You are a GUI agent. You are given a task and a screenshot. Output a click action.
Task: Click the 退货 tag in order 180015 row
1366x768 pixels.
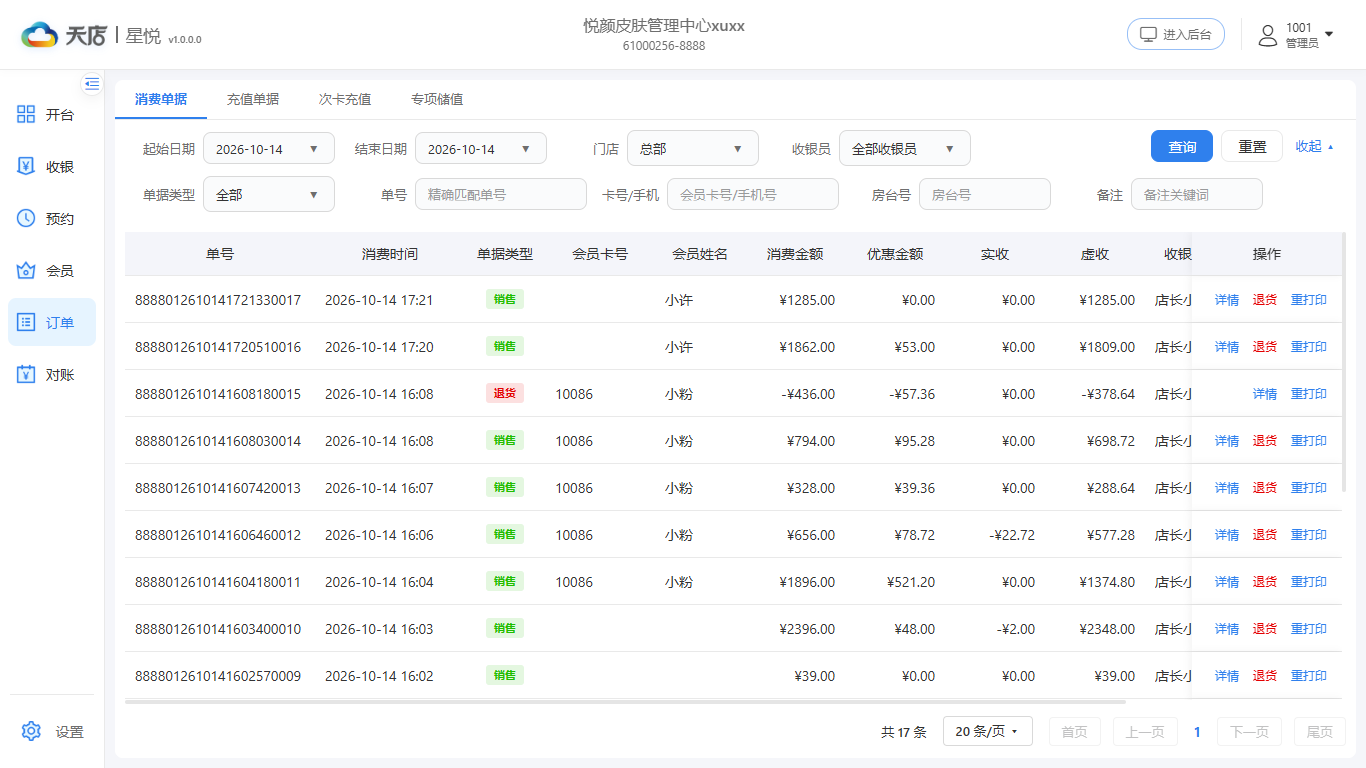click(505, 393)
